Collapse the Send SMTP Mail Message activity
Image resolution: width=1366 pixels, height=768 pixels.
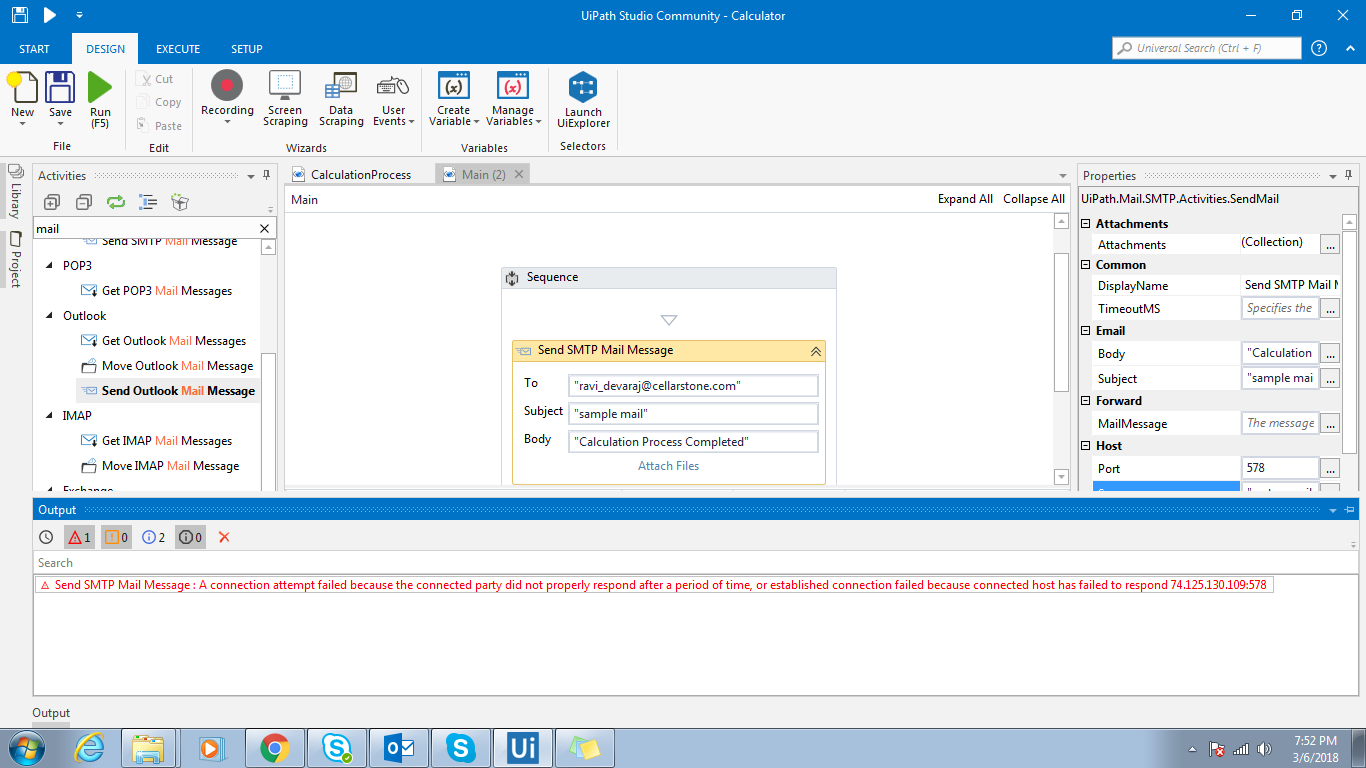coord(815,351)
